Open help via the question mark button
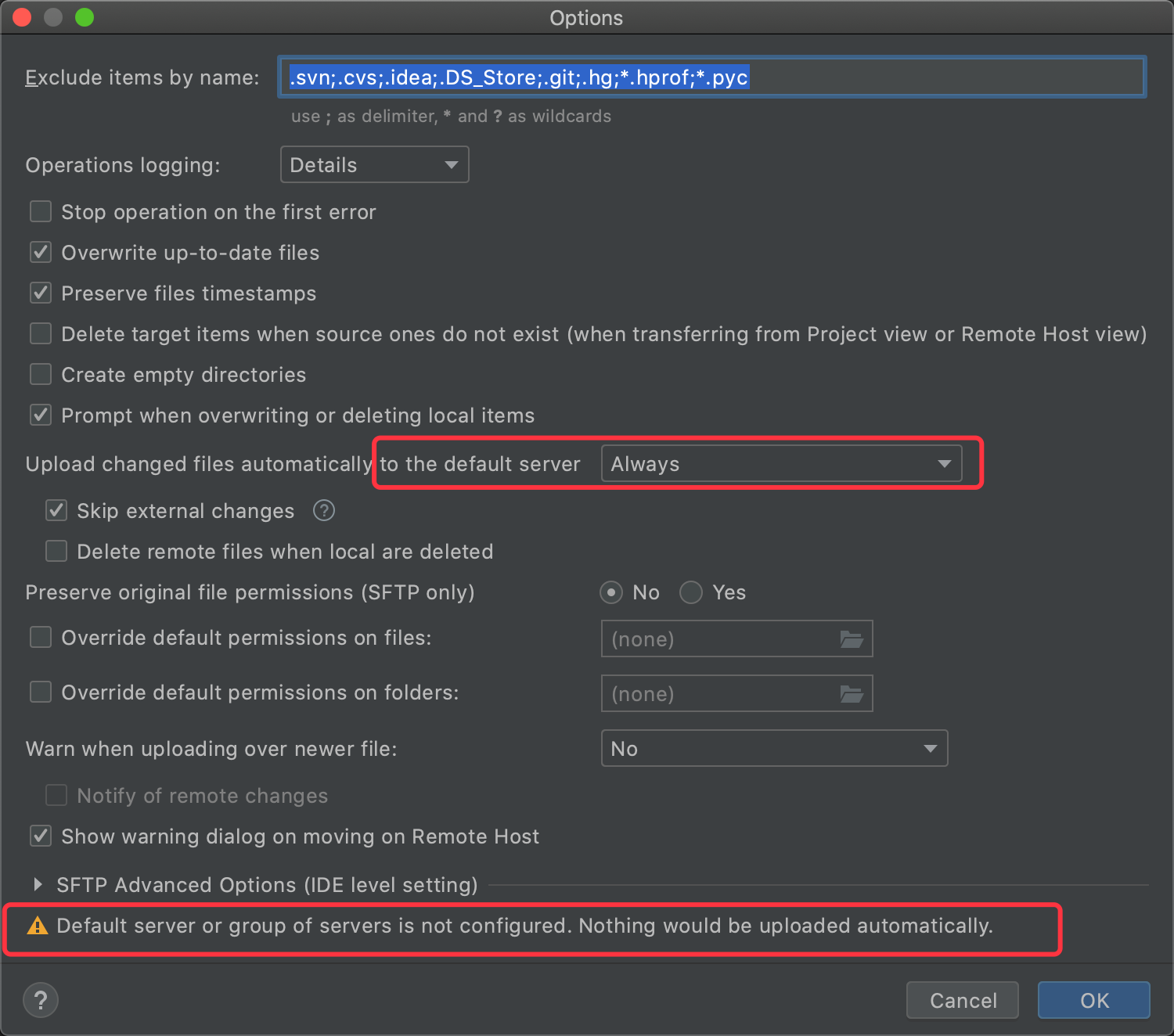This screenshot has height=1036, width=1174. click(40, 1000)
